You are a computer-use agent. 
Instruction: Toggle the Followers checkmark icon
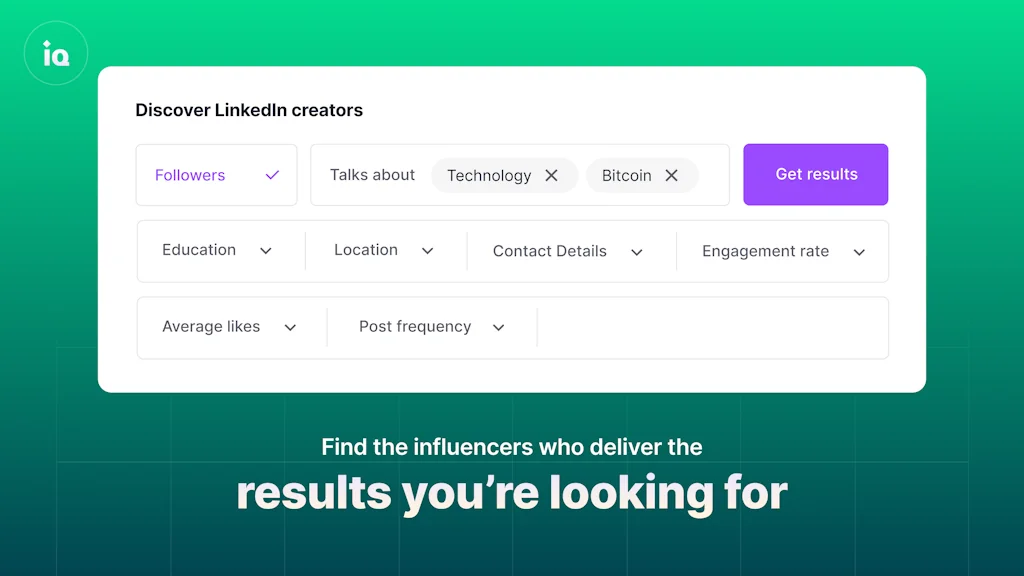[272, 175]
